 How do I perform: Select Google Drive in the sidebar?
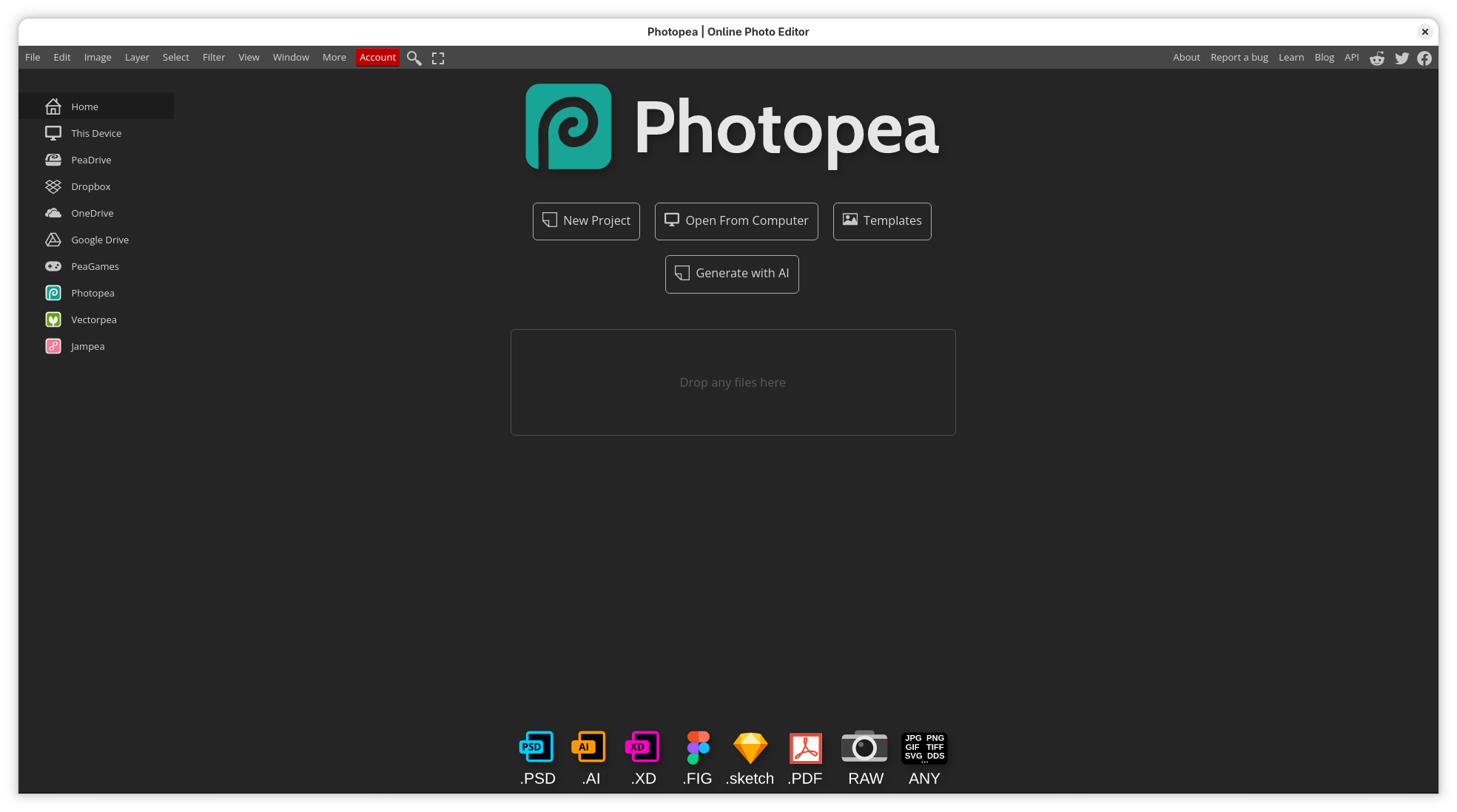pyautogui.click(x=99, y=240)
